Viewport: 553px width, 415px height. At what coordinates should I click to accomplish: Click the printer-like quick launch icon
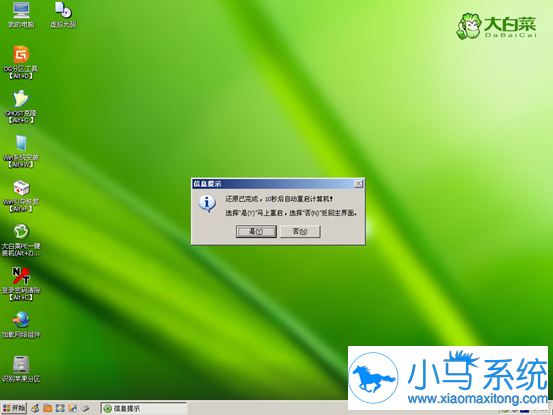click(x=35, y=408)
